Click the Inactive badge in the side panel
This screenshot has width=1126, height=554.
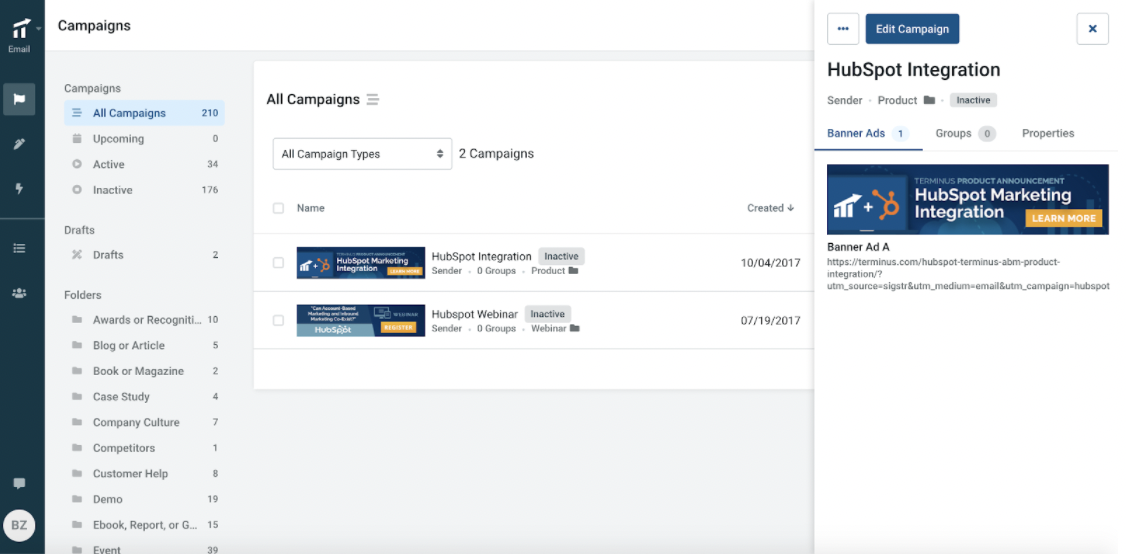point(973,101)
